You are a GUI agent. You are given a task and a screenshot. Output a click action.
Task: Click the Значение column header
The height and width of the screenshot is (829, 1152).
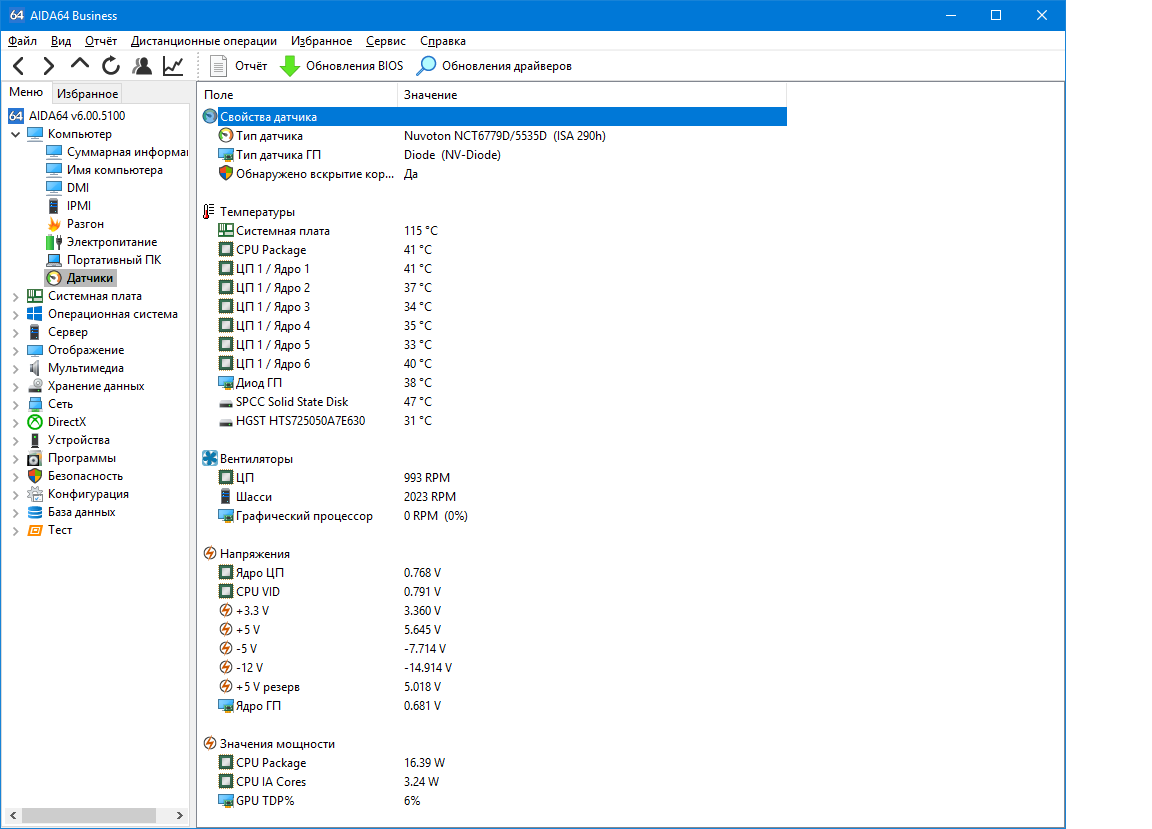[430, 95]
